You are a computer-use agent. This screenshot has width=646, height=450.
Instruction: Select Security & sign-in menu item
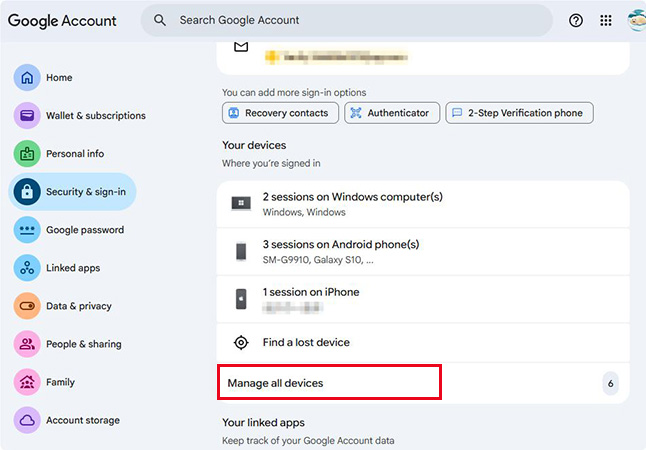click(73, 192)
